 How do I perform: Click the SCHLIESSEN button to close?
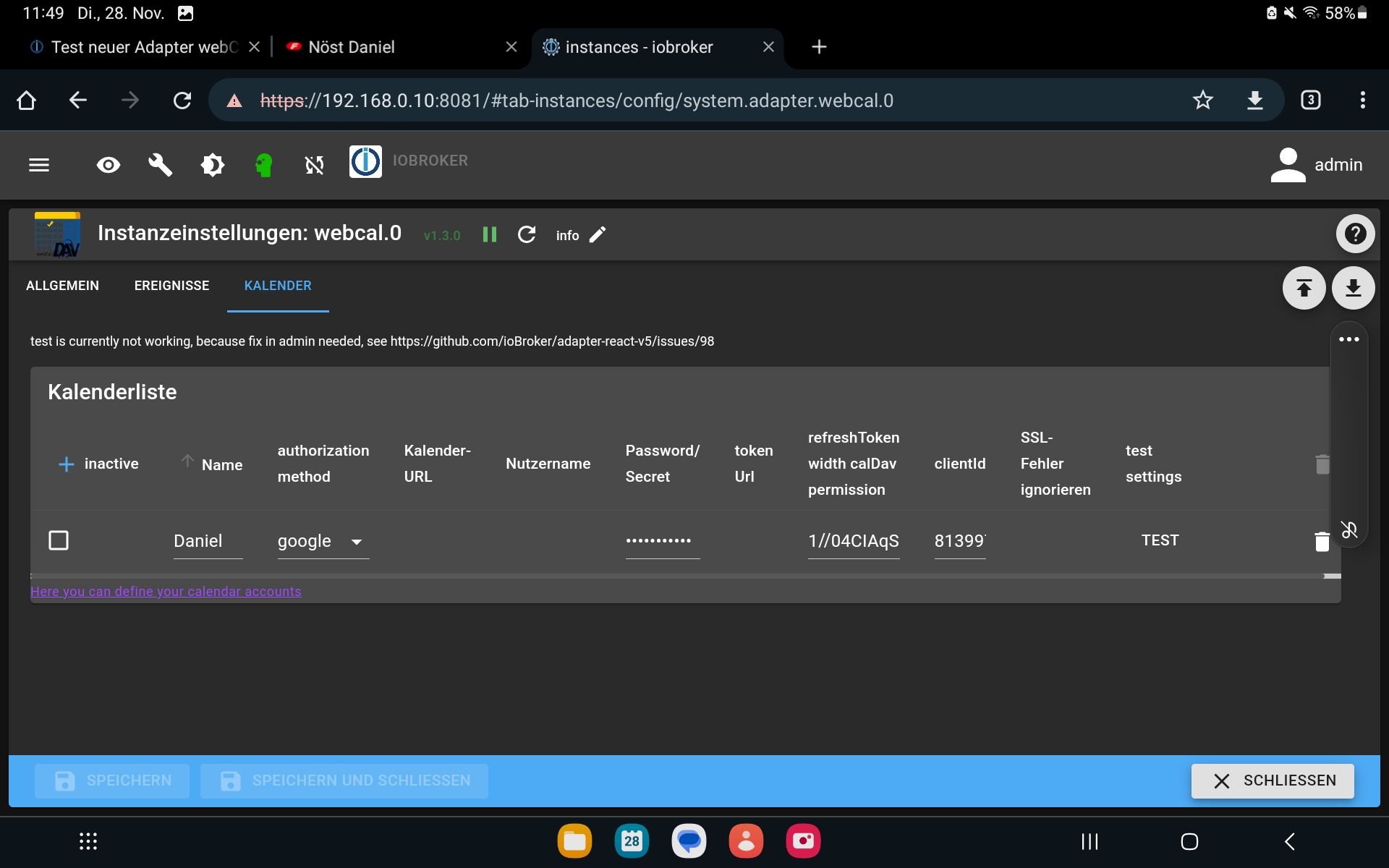point(1273,780)
